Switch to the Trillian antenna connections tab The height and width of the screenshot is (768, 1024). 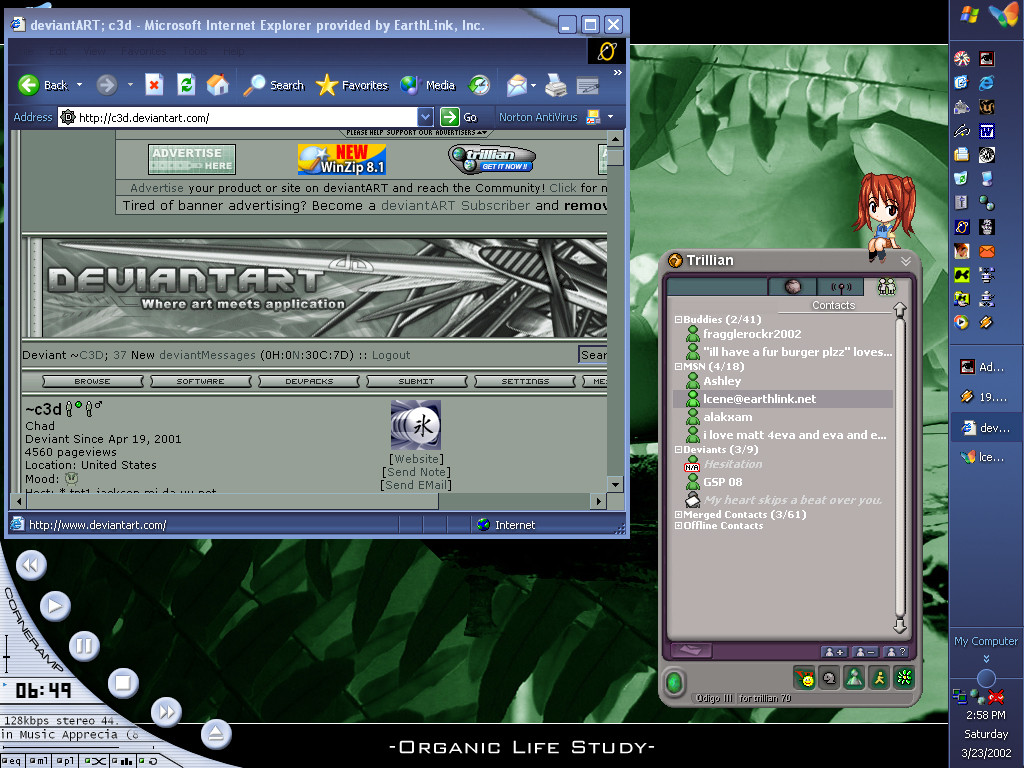click(840, 287)
